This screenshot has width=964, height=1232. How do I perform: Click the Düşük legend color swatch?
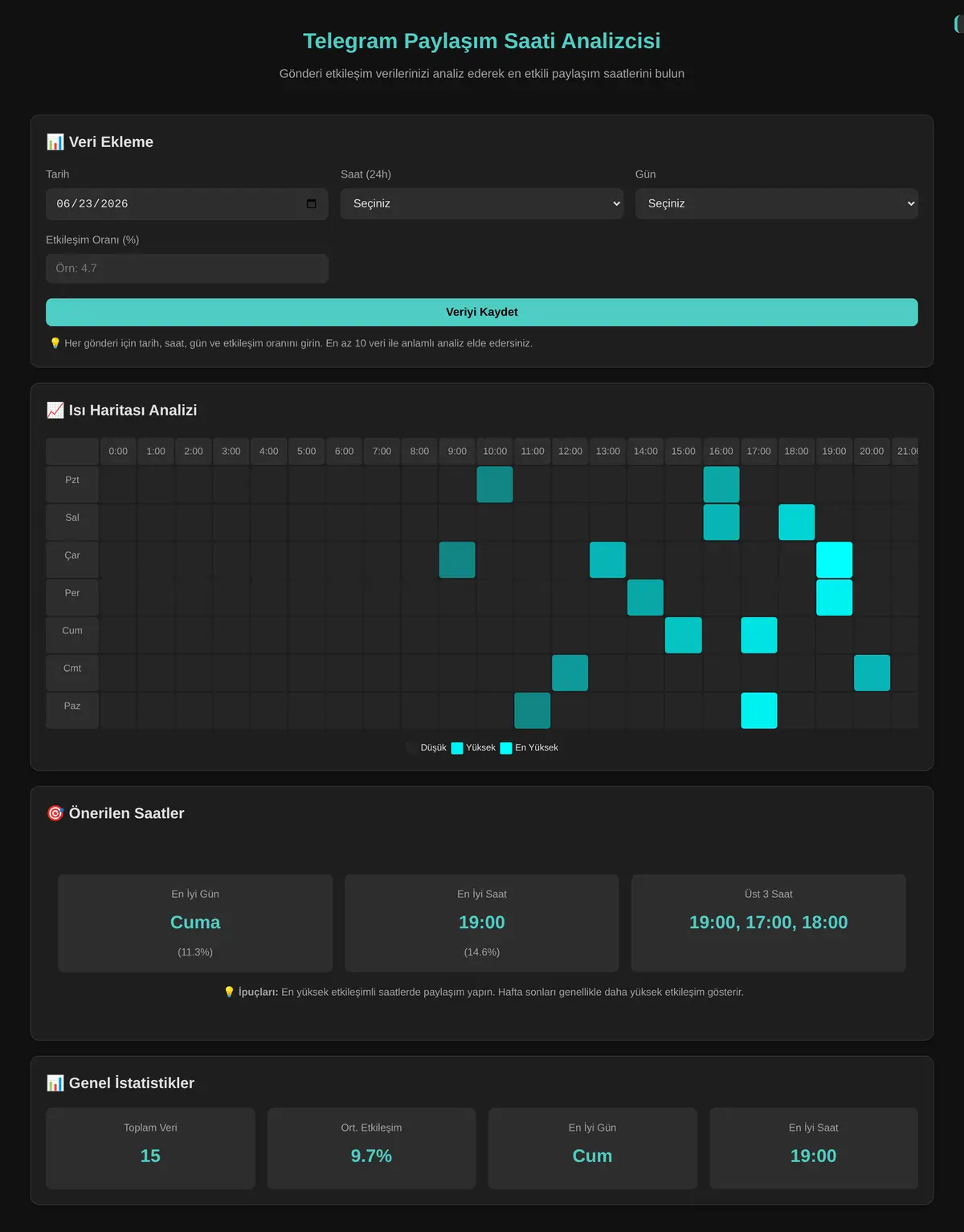coord(412,748)
